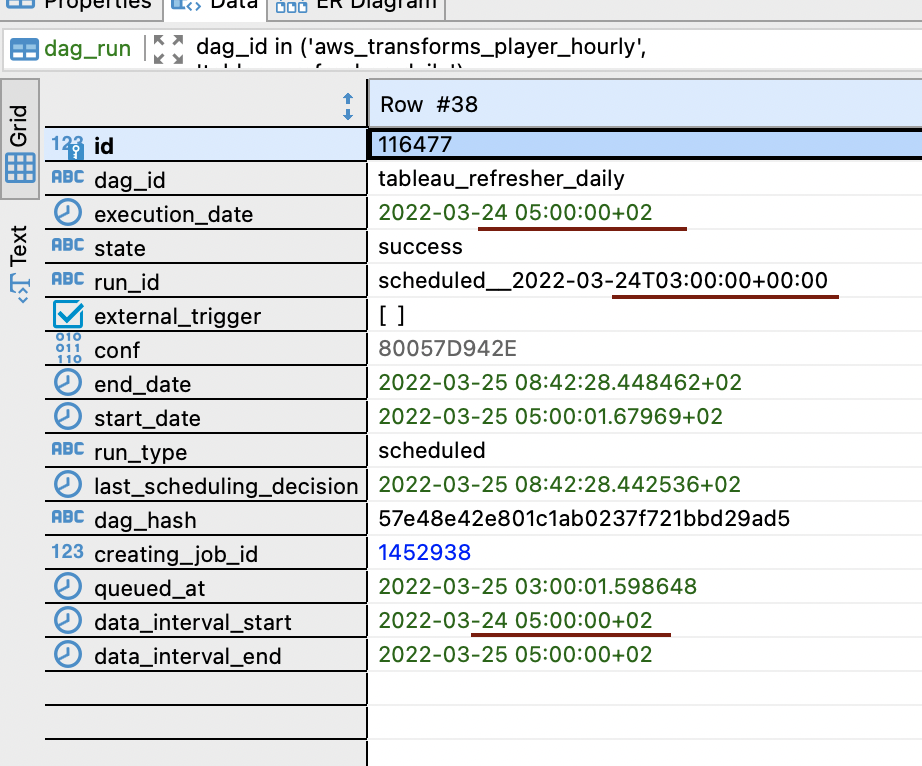Select last_scheduling_decision value 2022-03-25 08:42:28.442536+02
The height and width of the screenshot is (766, 922).
coord(559,484)
